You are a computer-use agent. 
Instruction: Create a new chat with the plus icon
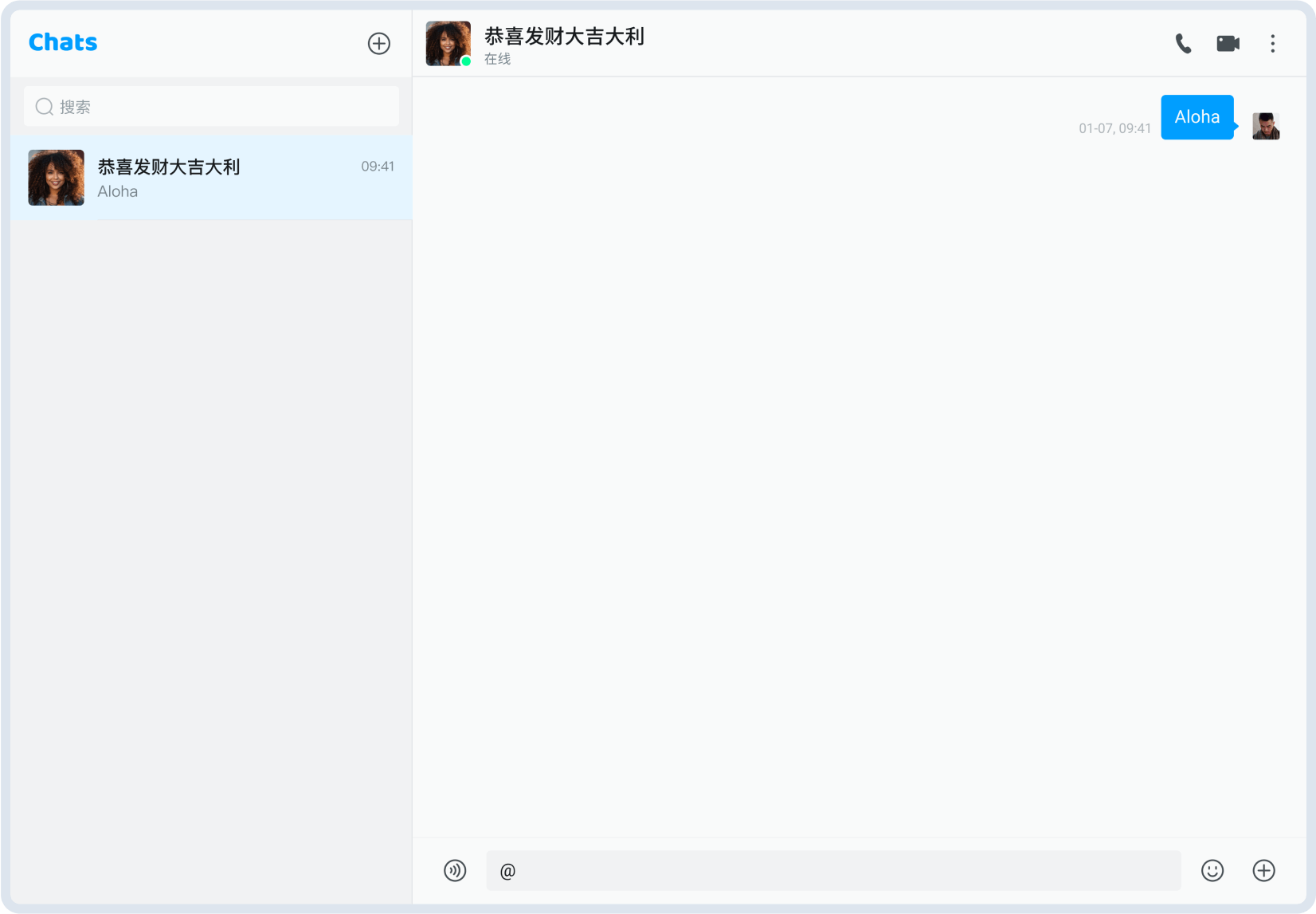[378, 43]
